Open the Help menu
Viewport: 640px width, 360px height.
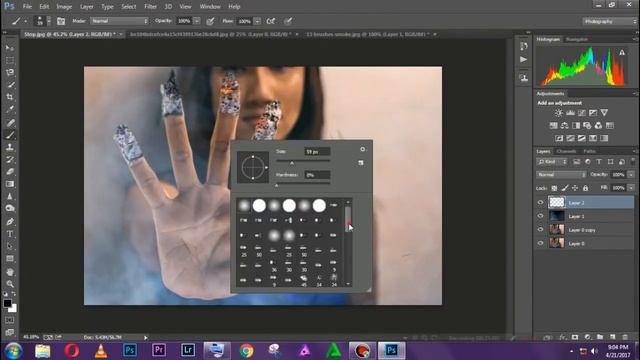coord(234,7)
